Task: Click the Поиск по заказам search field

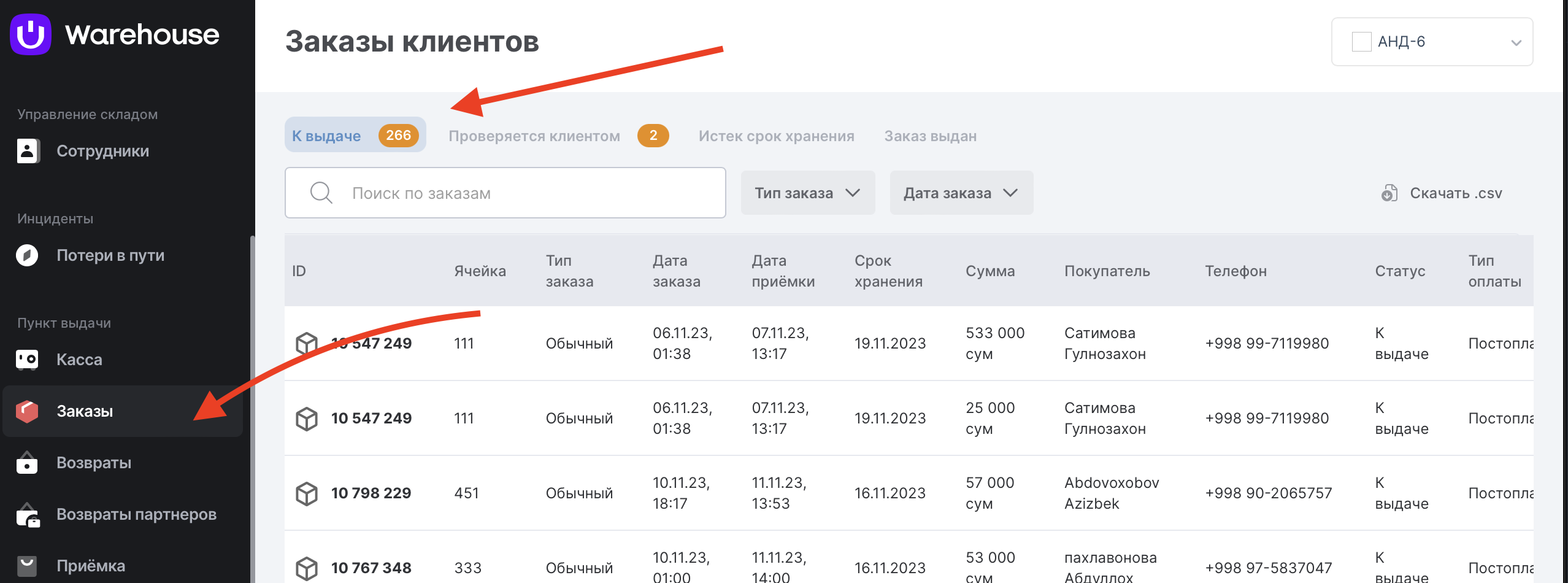Action: point(505,193)
